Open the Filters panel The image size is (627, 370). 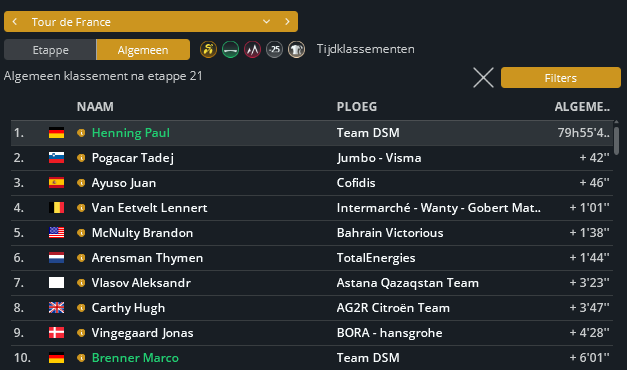coord(561,78)
